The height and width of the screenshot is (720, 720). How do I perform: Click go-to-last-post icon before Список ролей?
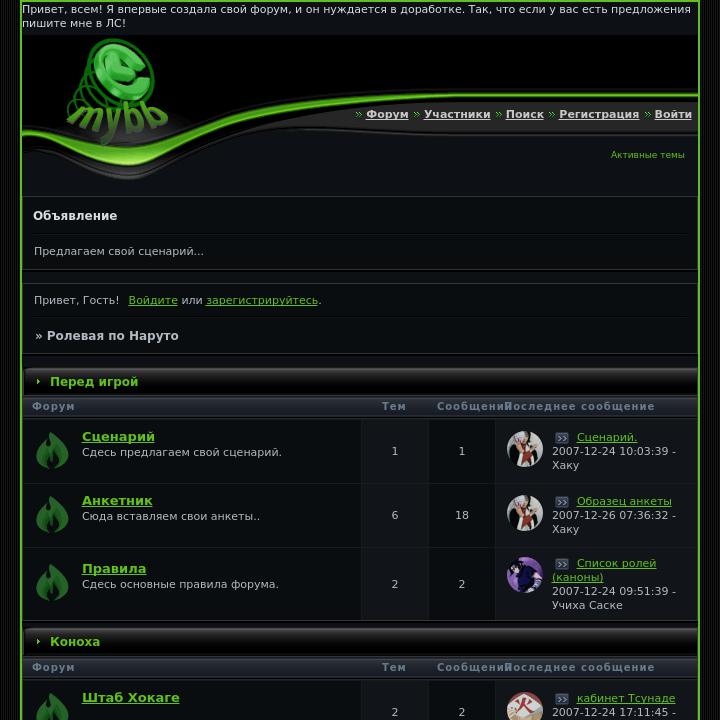tap(562, 563)
